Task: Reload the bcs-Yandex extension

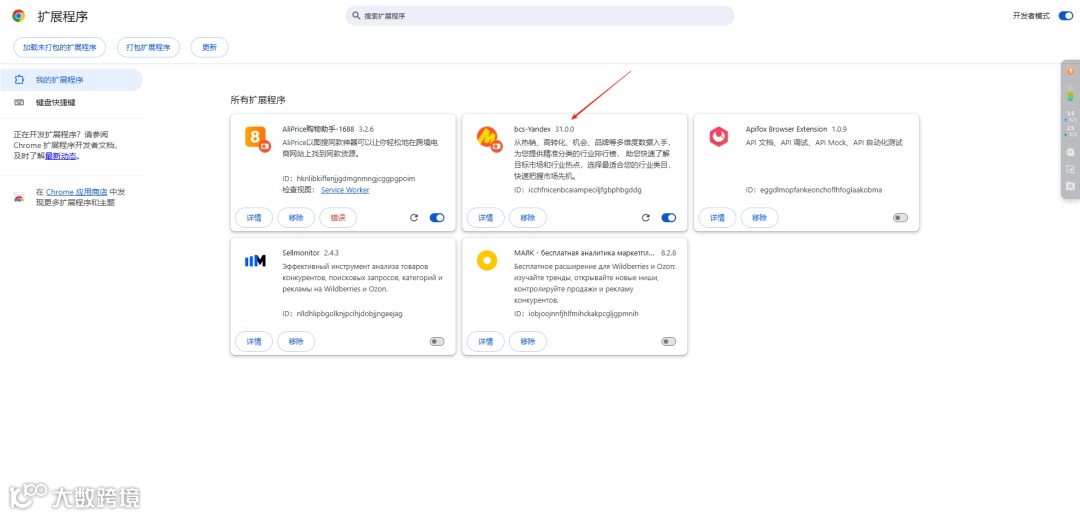Action: pos(645,218)
